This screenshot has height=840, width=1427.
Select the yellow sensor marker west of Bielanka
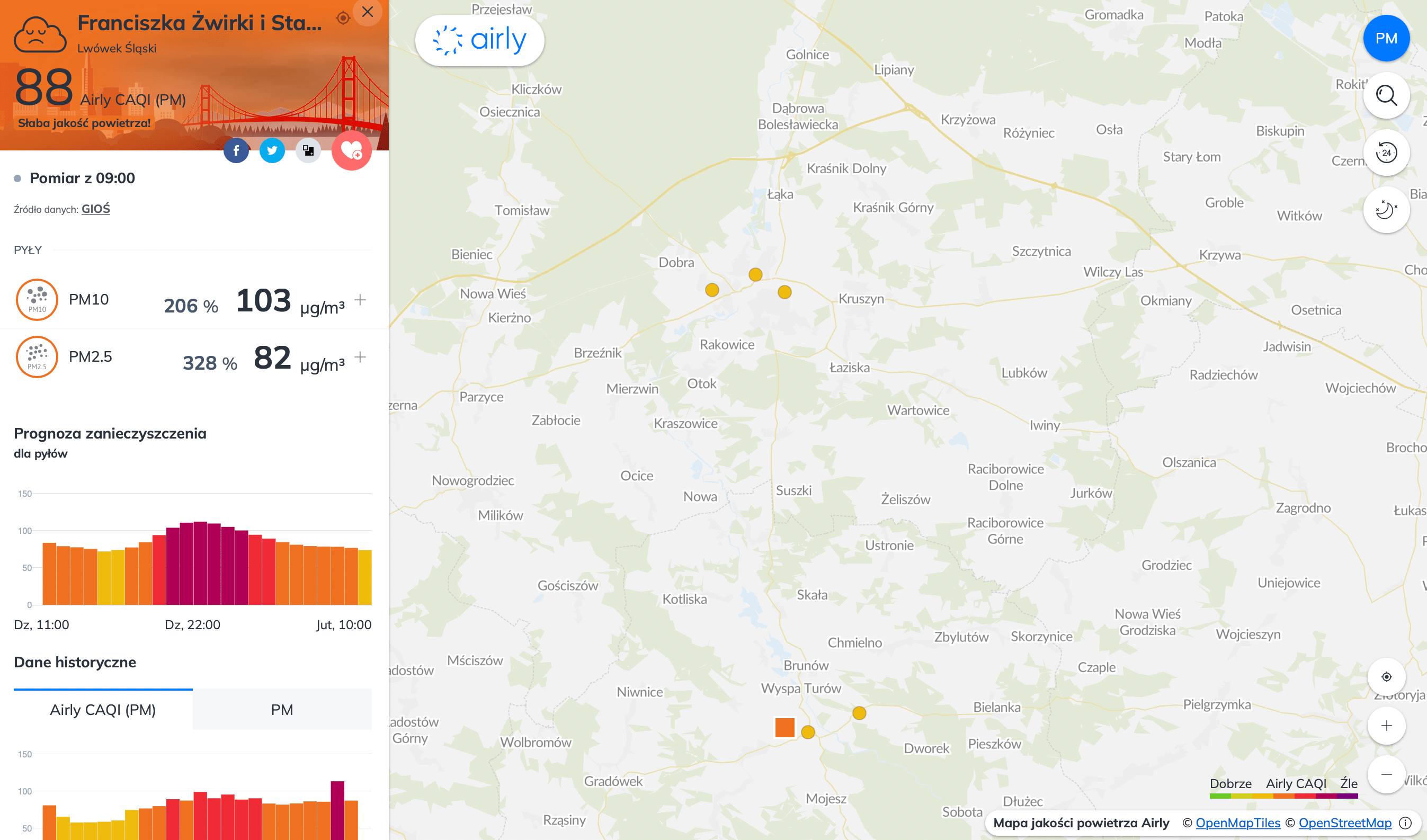[x=859, y=713]
